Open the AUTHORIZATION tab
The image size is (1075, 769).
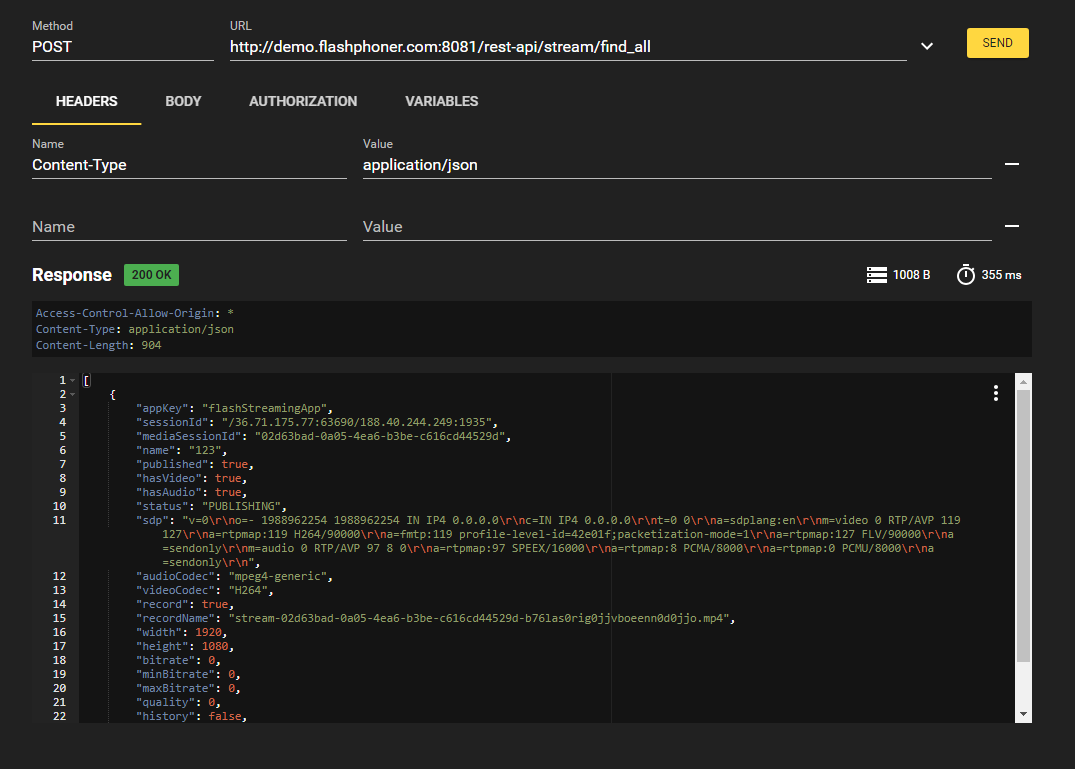pos(303,101)
